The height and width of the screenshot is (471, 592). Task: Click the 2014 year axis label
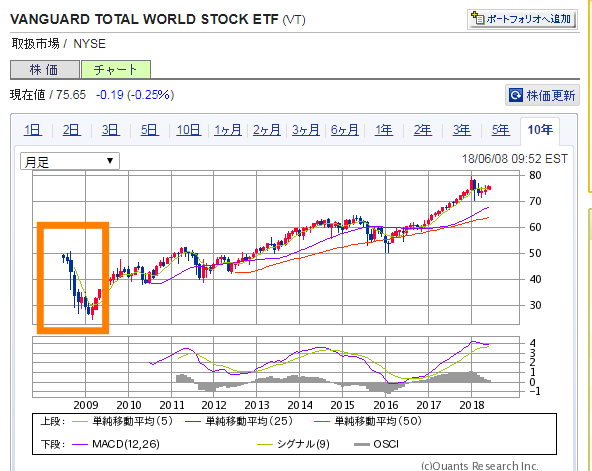(300, 405)
